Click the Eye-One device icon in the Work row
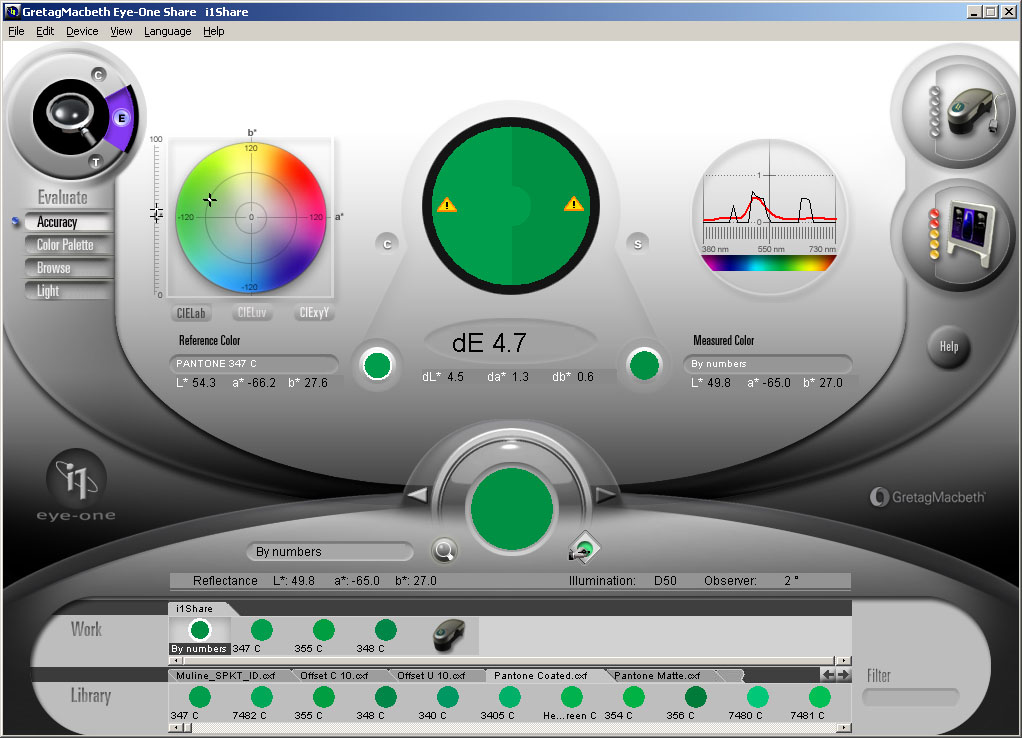The height and width of the screenshot is (738, 1022). tap(448, 634)
